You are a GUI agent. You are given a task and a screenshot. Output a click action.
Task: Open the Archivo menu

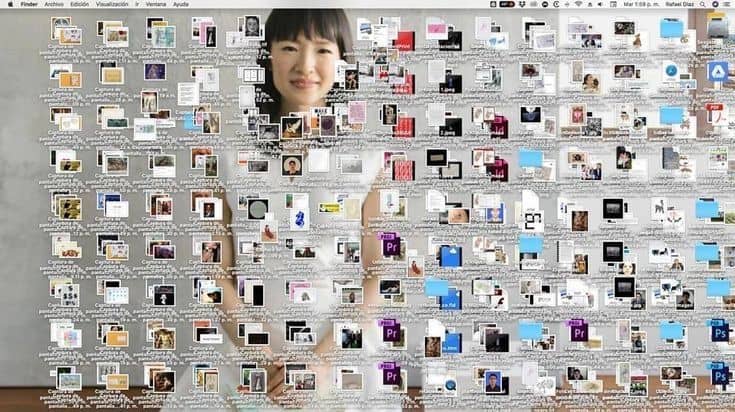(54, 4)
